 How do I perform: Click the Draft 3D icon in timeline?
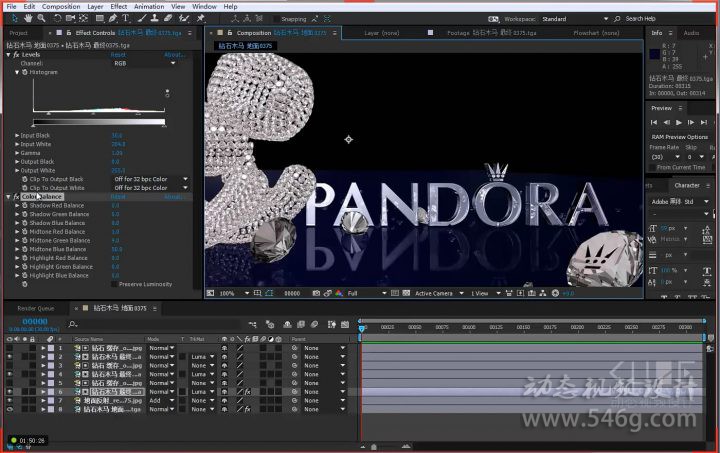point(270,324)
